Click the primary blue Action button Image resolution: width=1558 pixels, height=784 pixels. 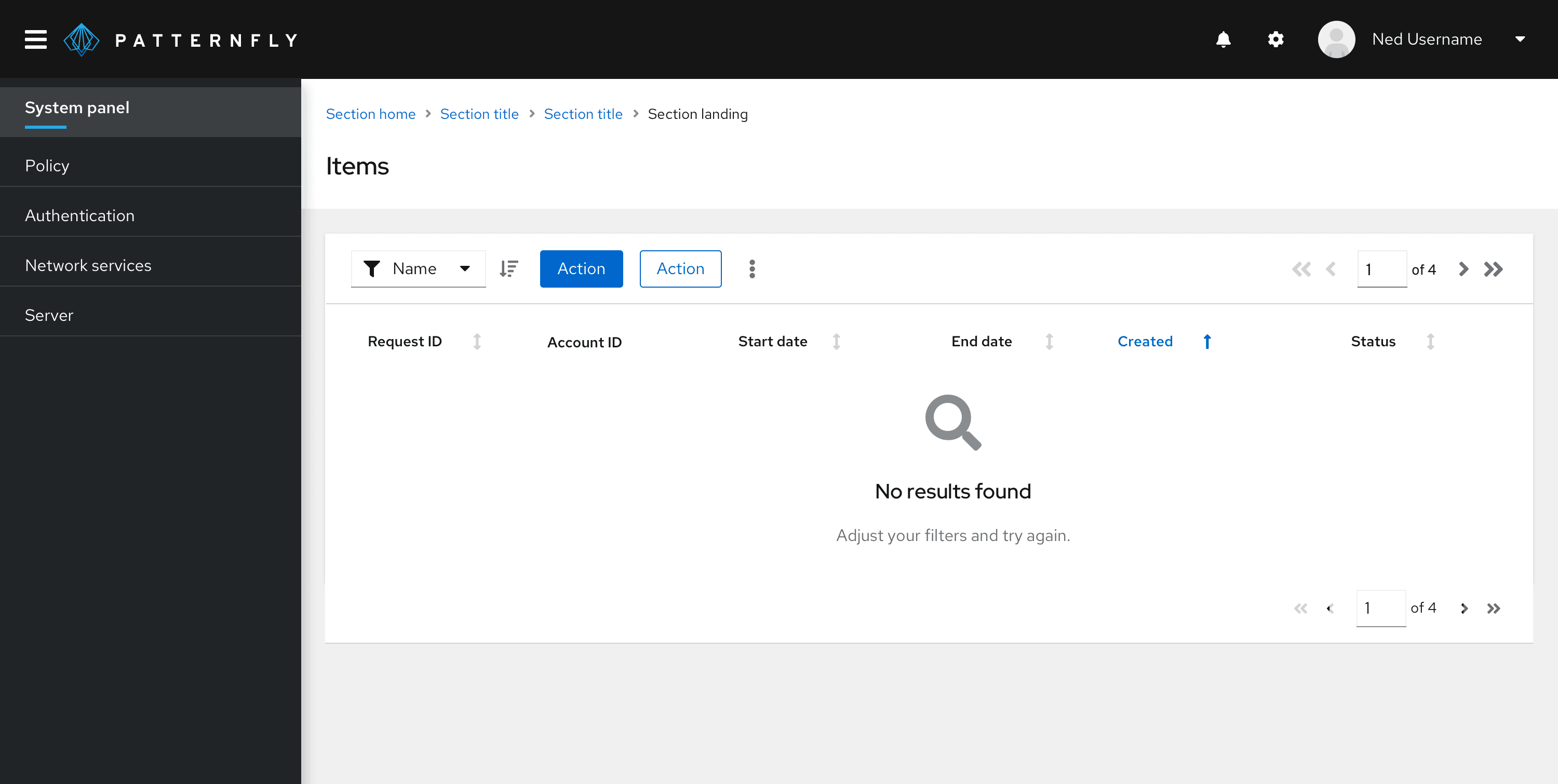[x=581, y=269]
